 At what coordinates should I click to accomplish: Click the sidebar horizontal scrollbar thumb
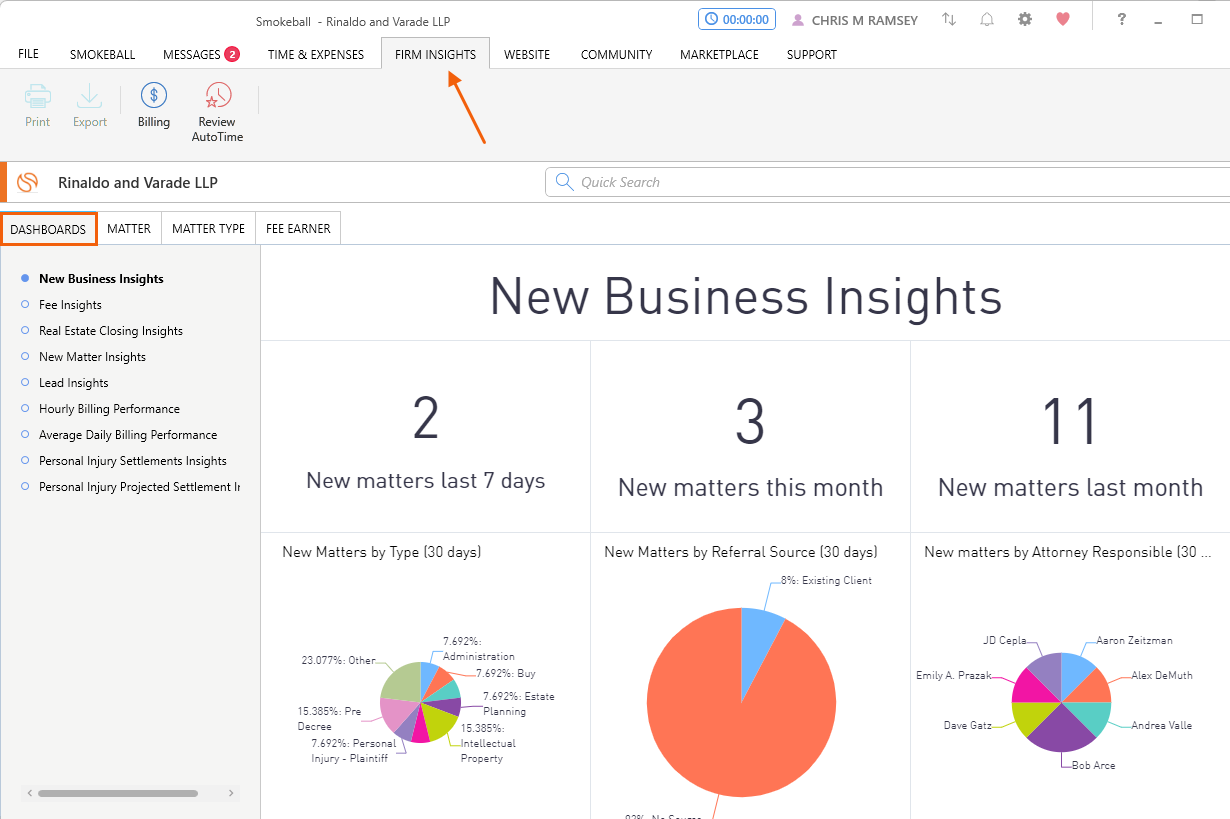pyautogui.click(x=117, y=793)
